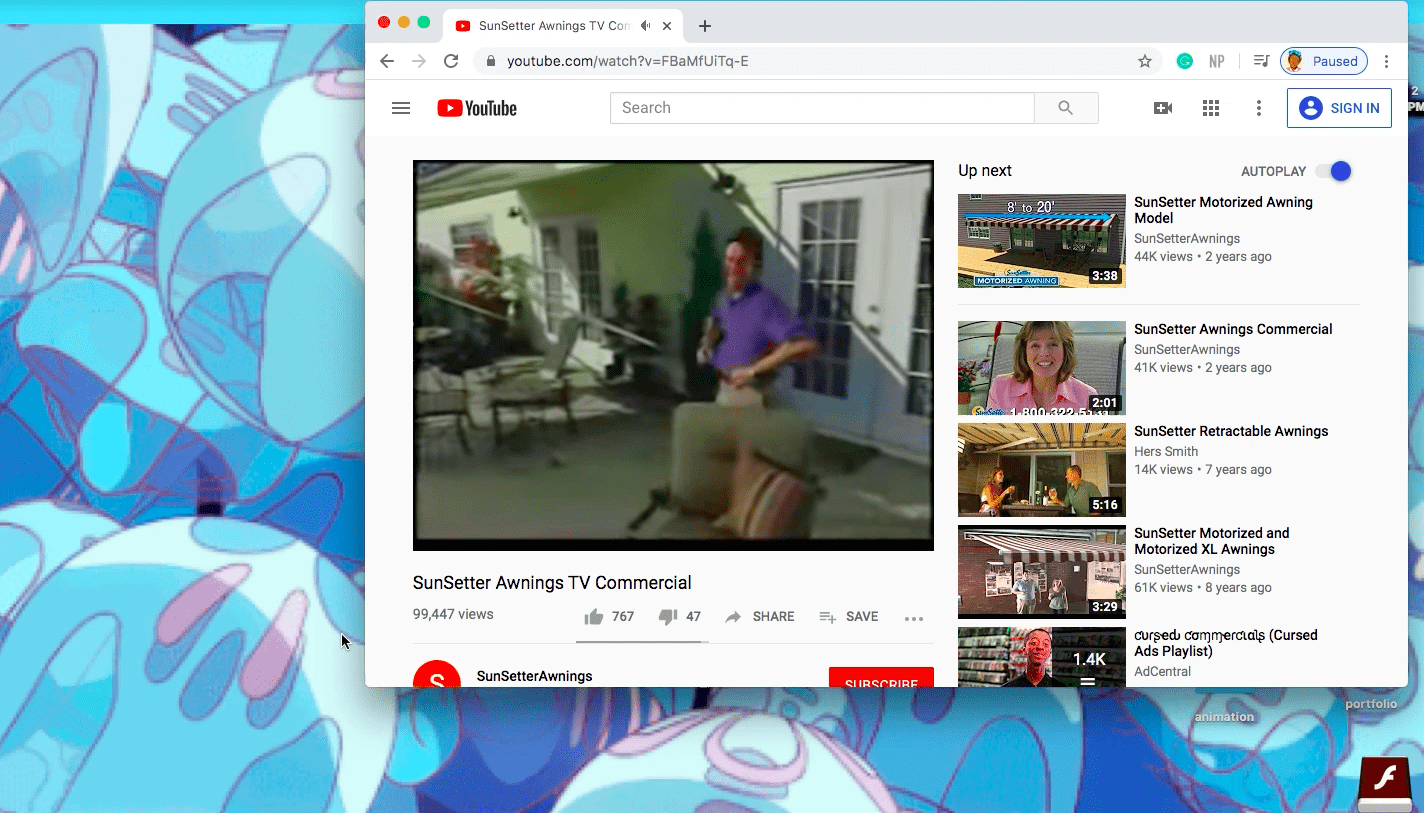
Task: Open the create video camera icon
Action: point(1163,108)
